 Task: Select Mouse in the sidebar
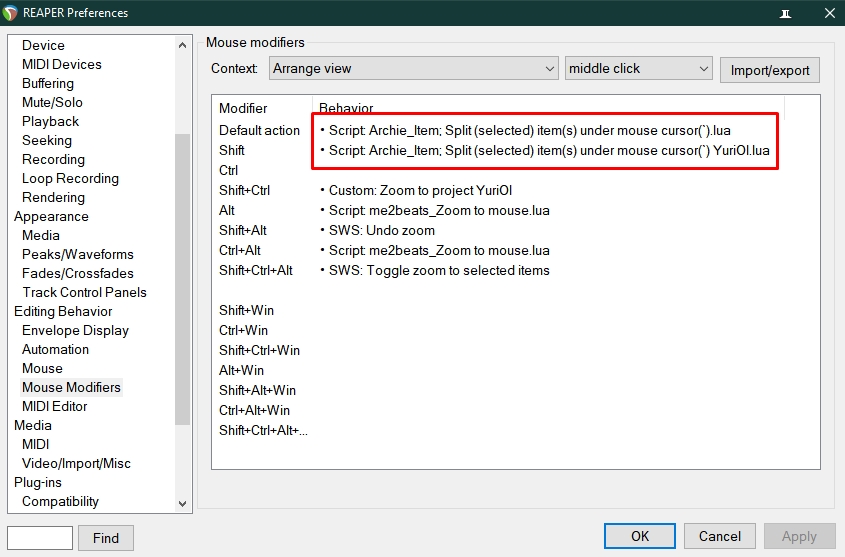42,368
